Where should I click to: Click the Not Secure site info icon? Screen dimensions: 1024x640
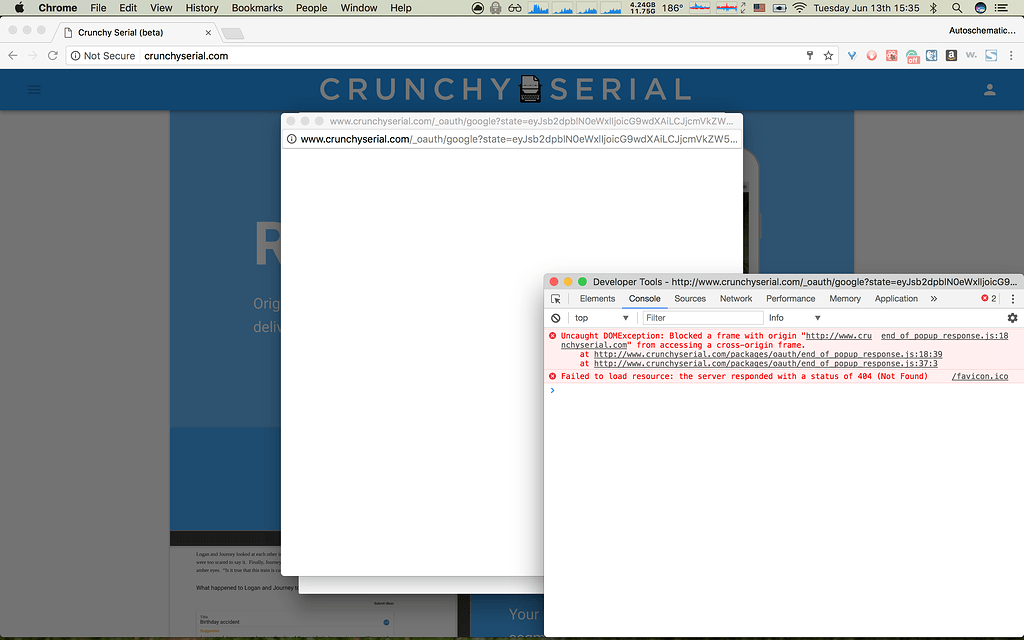coord(76,56)
